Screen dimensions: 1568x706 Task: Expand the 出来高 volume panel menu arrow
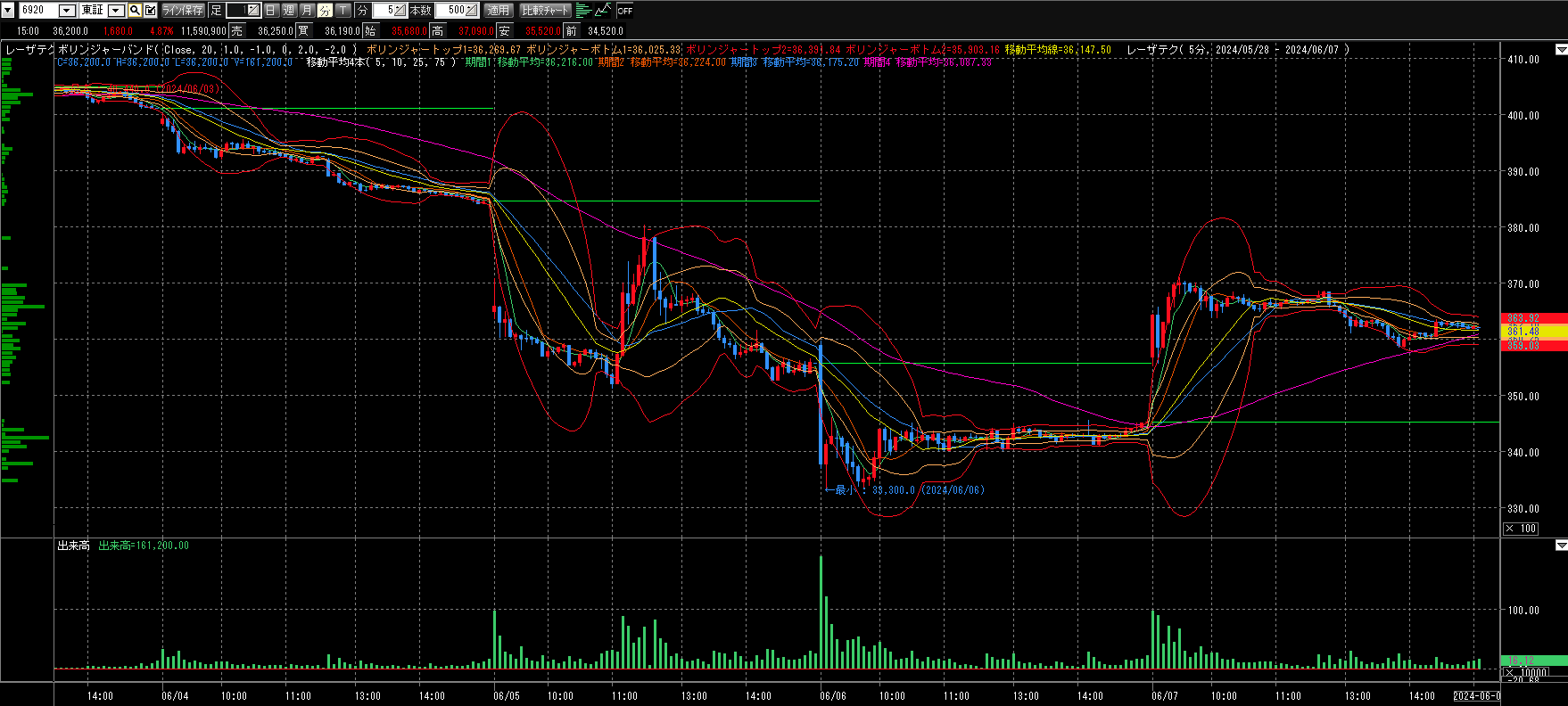pos(1561,545)
